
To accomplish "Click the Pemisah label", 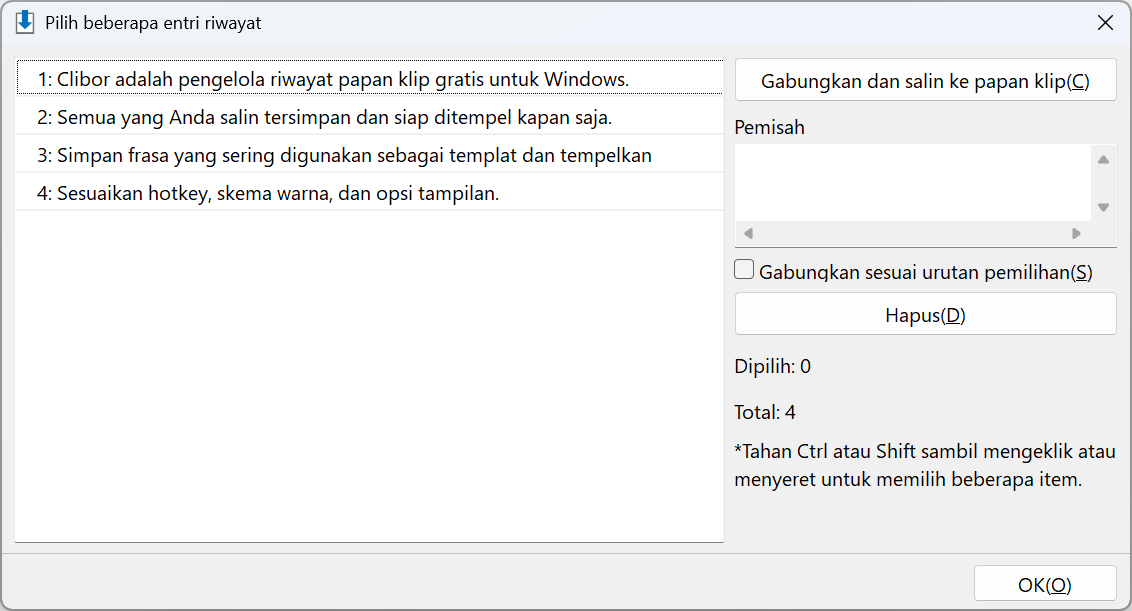I will tap(769, 127).
